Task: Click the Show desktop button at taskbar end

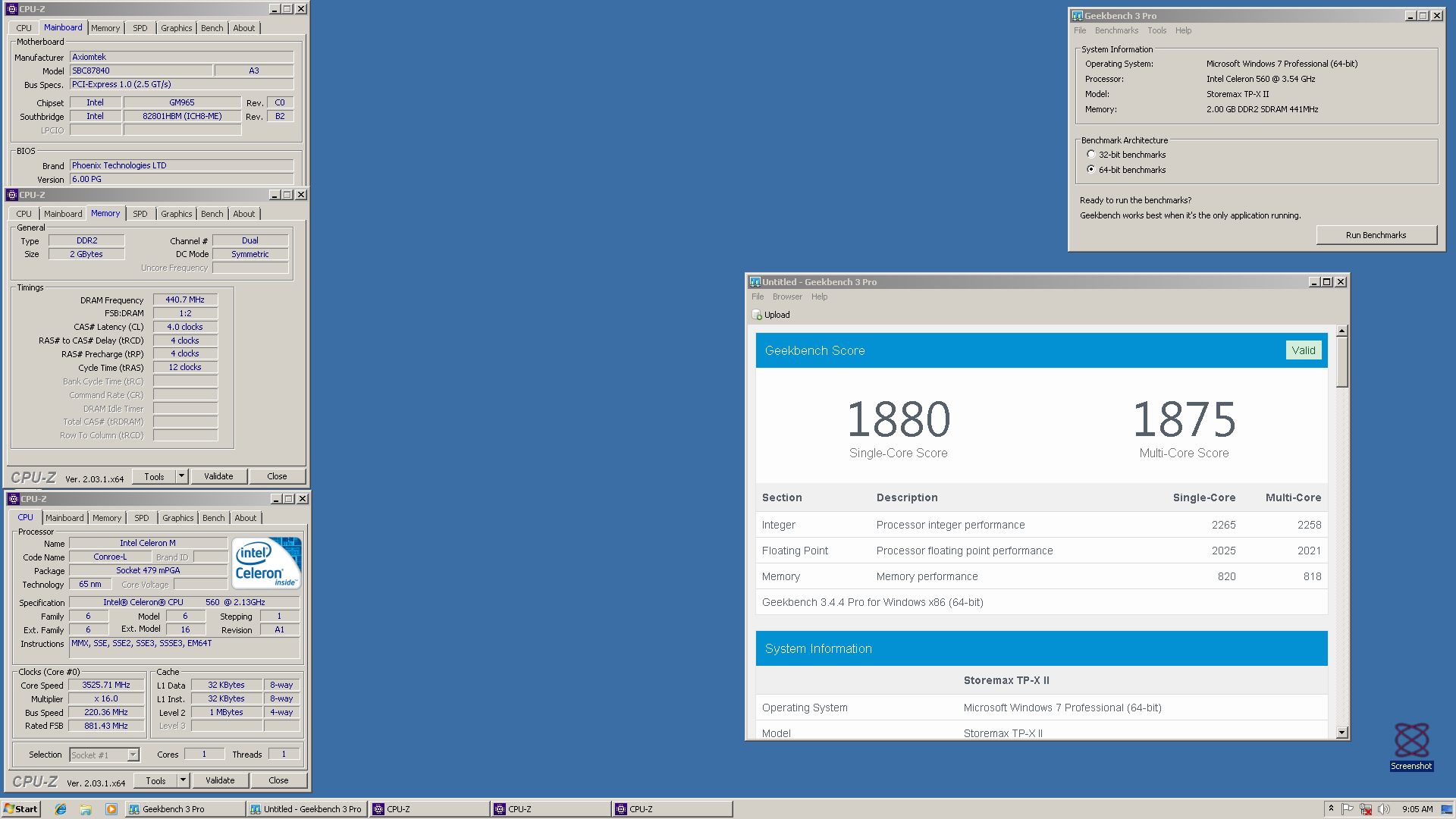Action: [1447, 809]
